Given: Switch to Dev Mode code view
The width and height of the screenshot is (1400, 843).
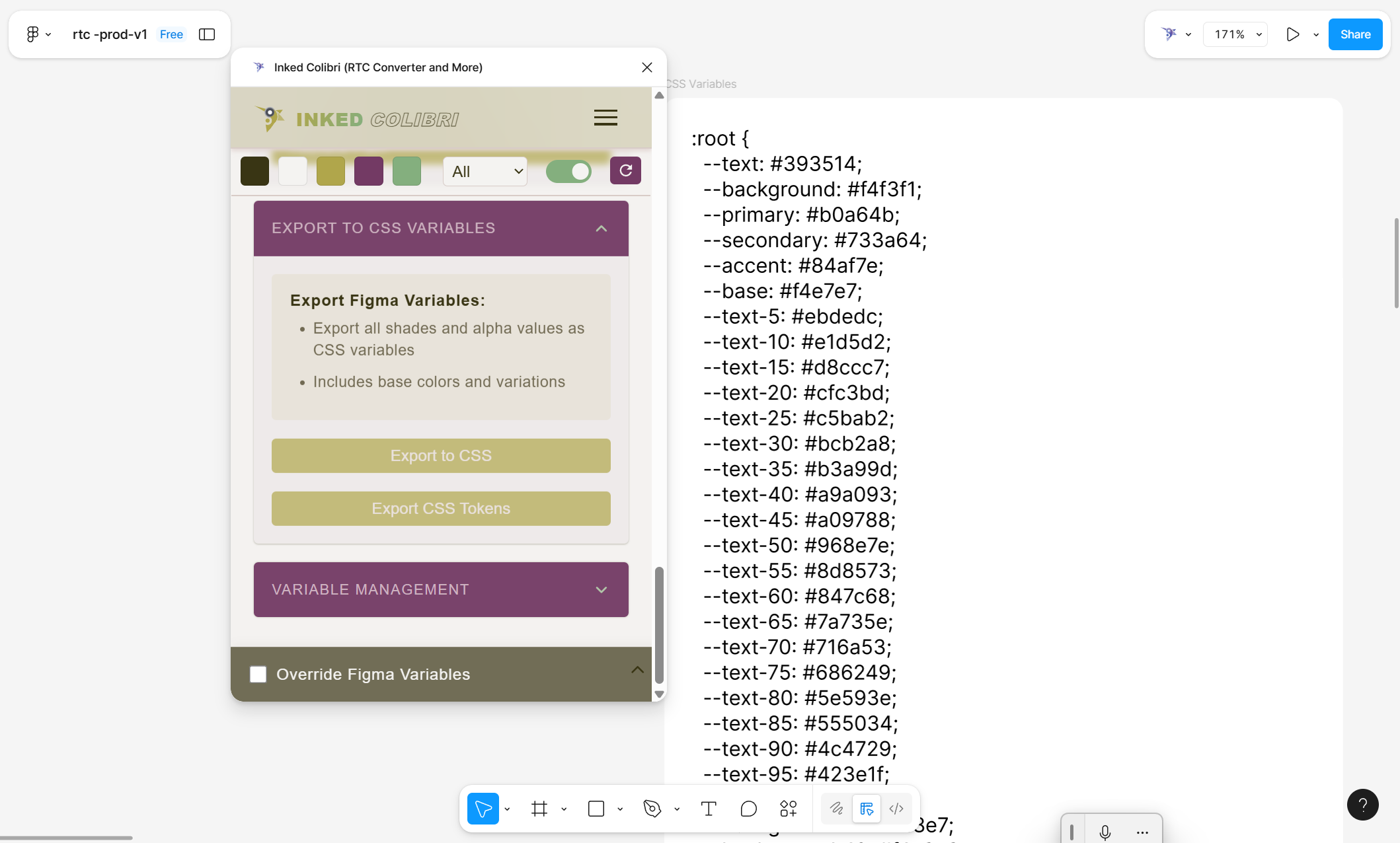Looking at the screenshot, I should [896, 808].
